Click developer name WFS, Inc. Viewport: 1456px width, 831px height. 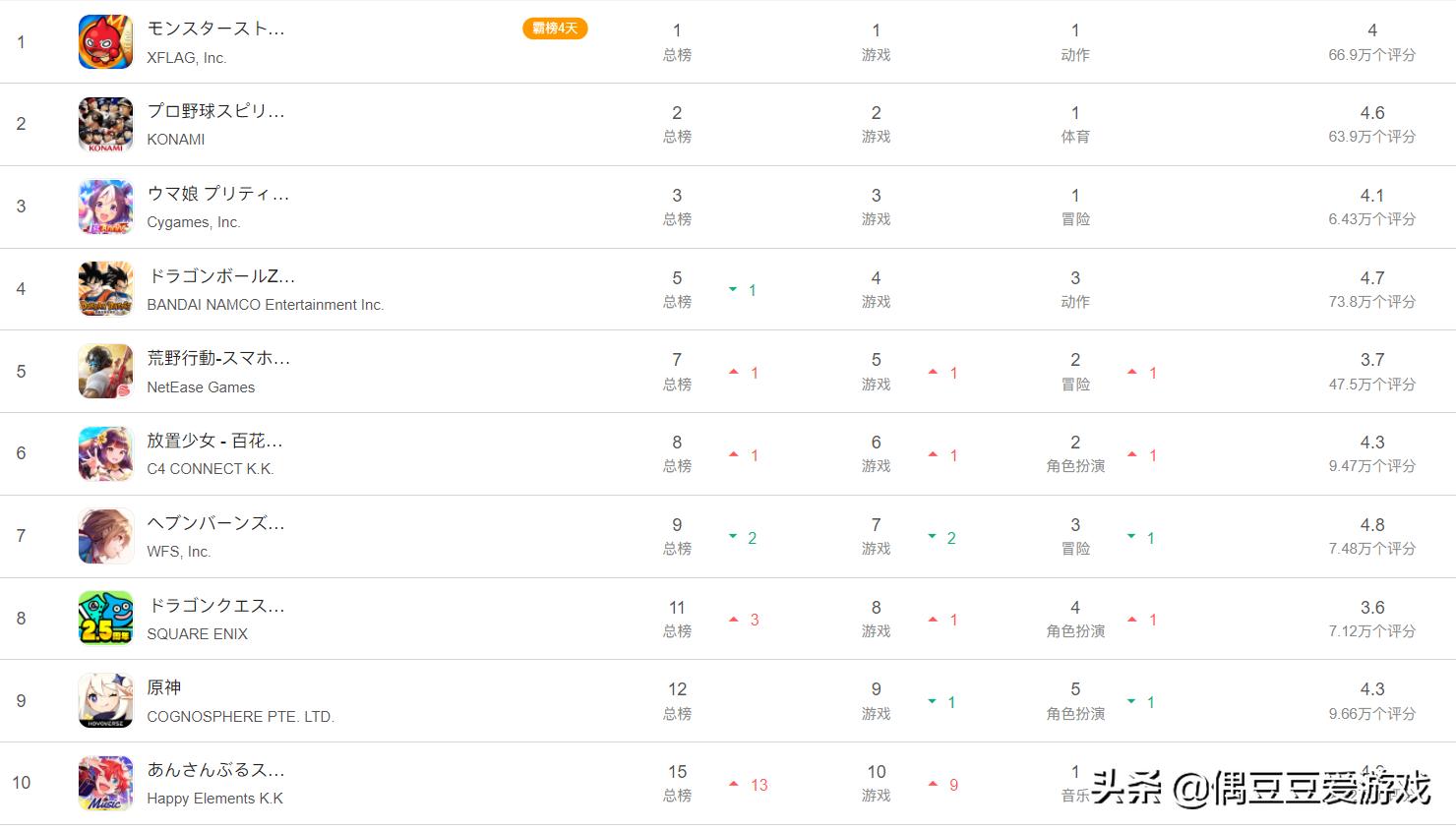coord(179,552)
